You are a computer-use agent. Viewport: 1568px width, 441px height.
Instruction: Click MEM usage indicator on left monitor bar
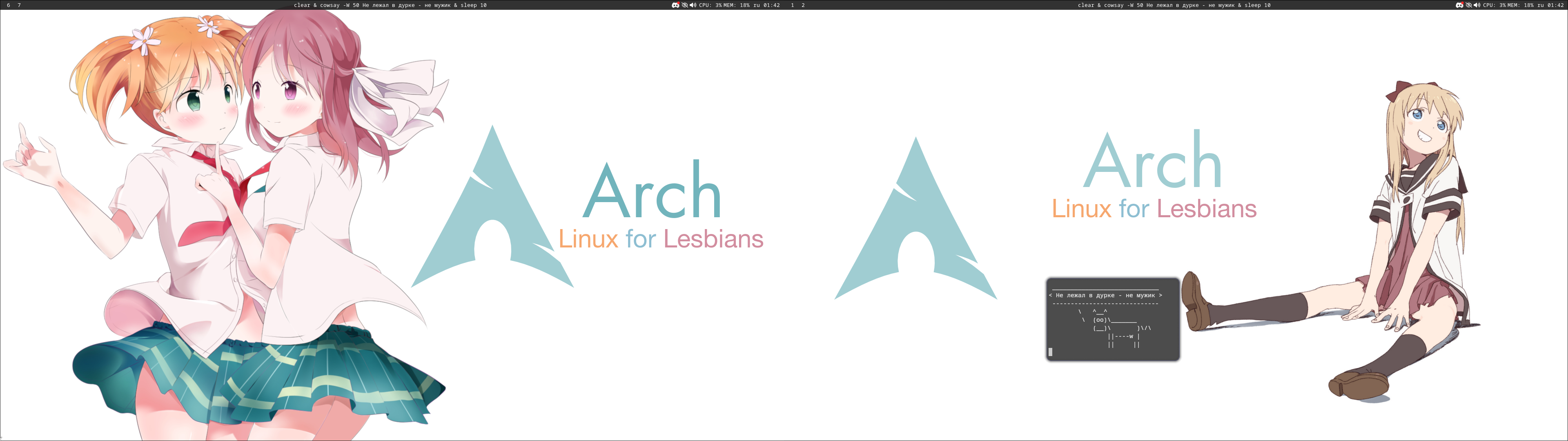737,5
